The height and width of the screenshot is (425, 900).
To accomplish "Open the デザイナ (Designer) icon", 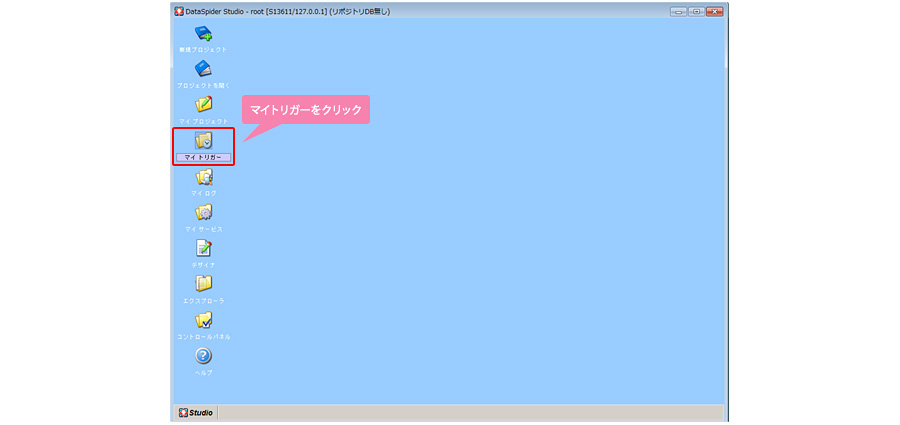I will point(203,248).
